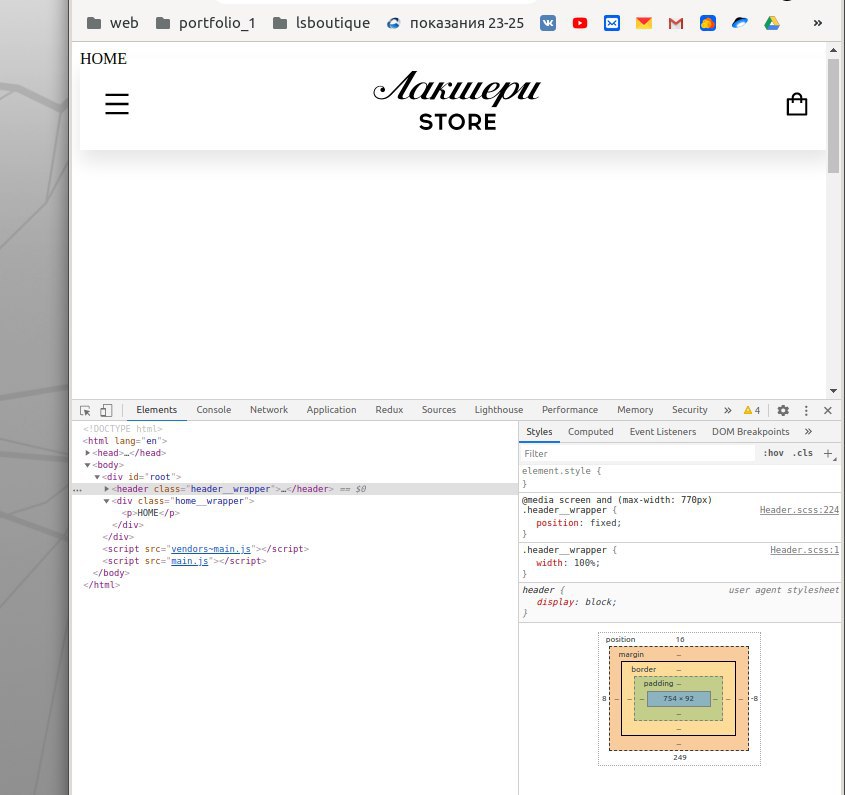Open DevTools settings gear
Image resolution: width=845 pixels, height=795 pixels.
783,410
